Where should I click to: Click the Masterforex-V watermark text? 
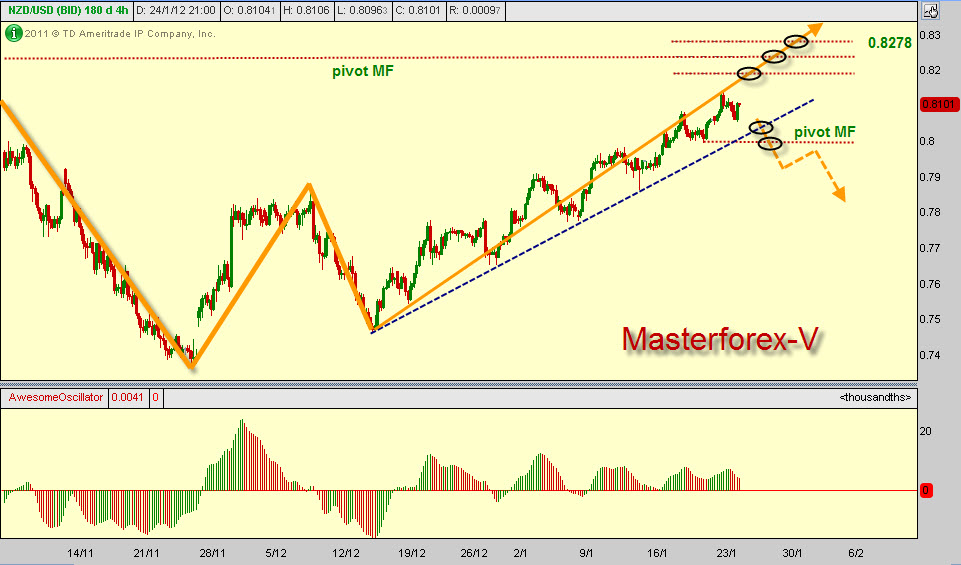point(720,339)
